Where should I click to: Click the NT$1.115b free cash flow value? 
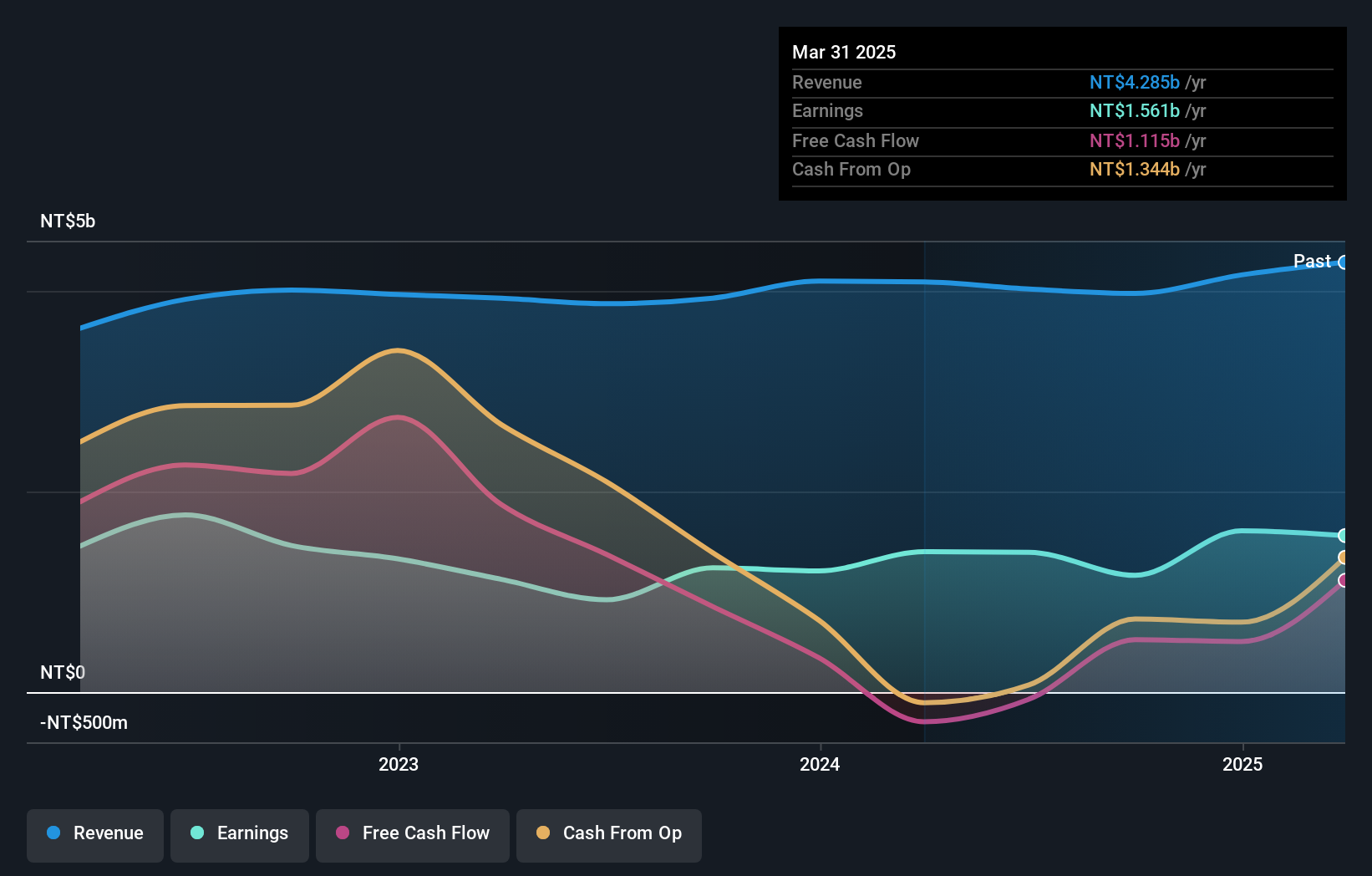(x=1135, y=140)
